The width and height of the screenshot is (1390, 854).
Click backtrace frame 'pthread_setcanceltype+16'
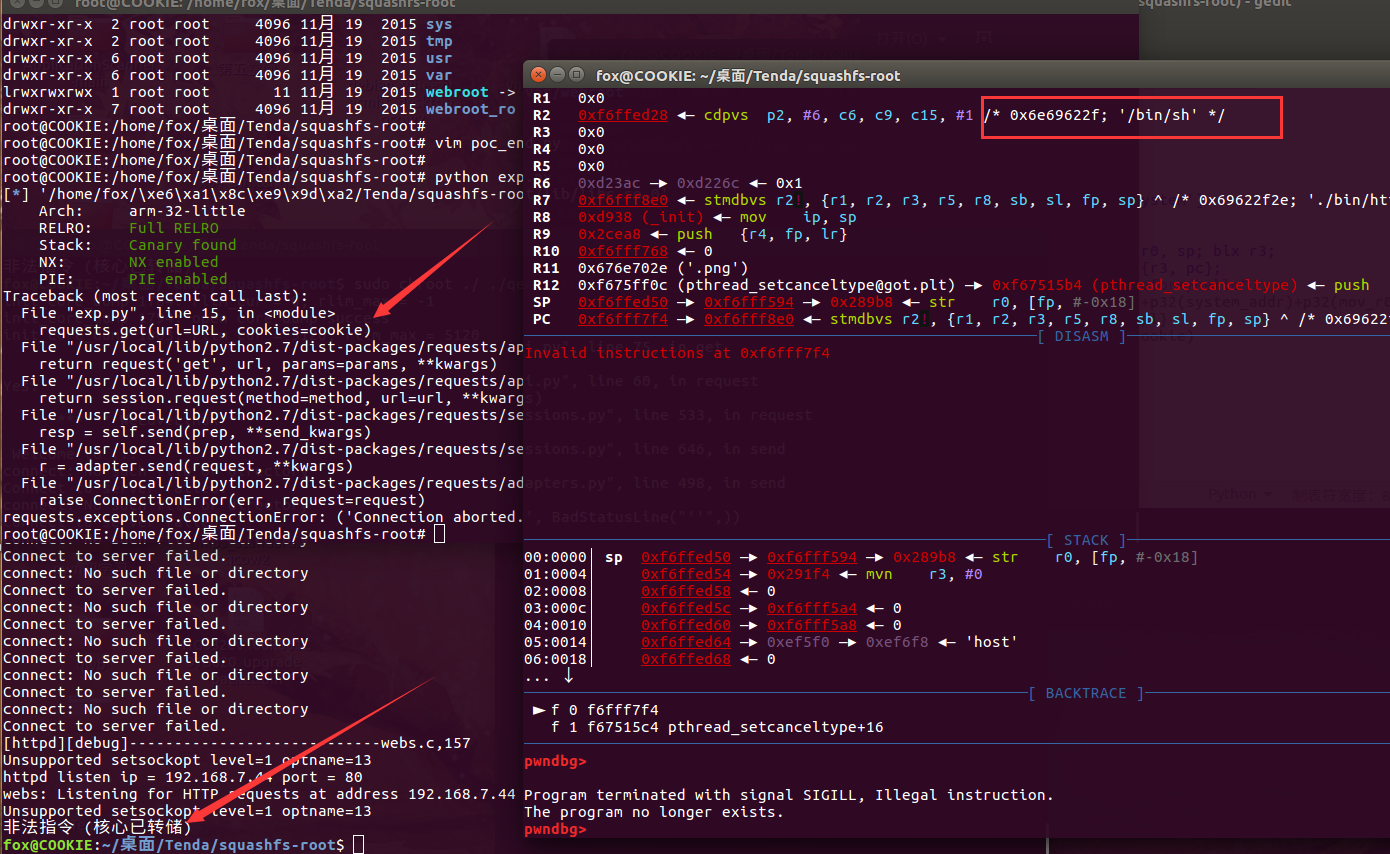[x=775, y=727]
